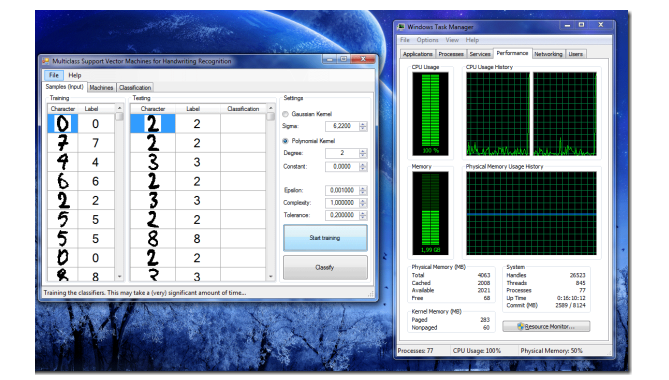Switch to the Machines tab

pos(101,87)
